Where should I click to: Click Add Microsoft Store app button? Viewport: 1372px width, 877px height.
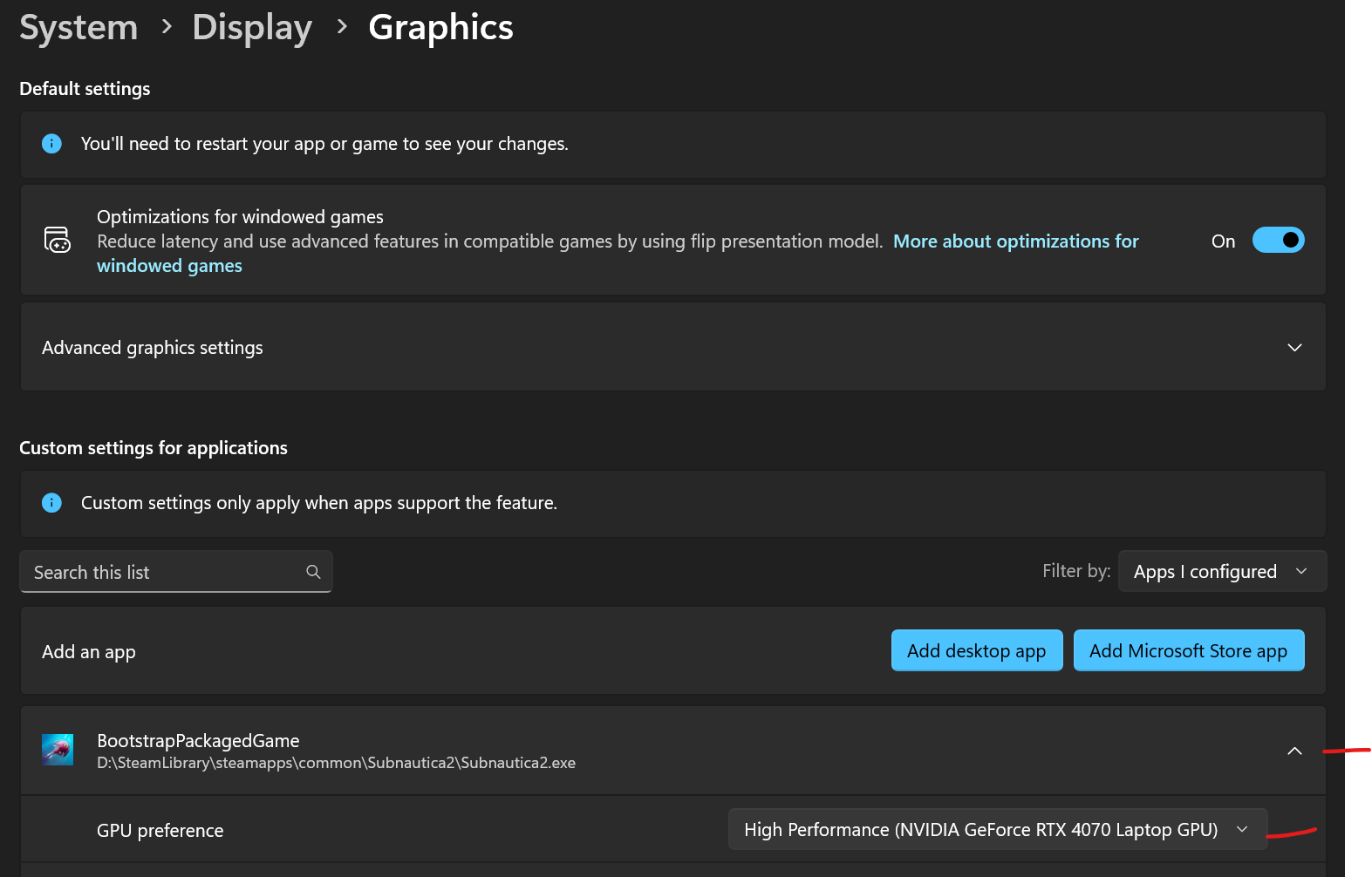tap(1189, 650)
